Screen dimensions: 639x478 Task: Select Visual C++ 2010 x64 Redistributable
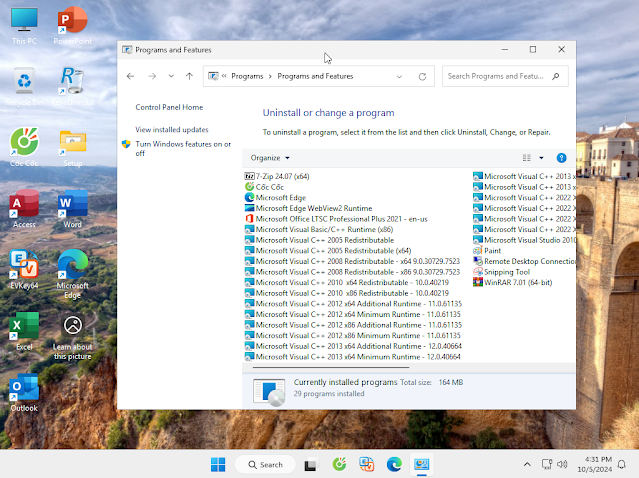[x=346, y=282]
